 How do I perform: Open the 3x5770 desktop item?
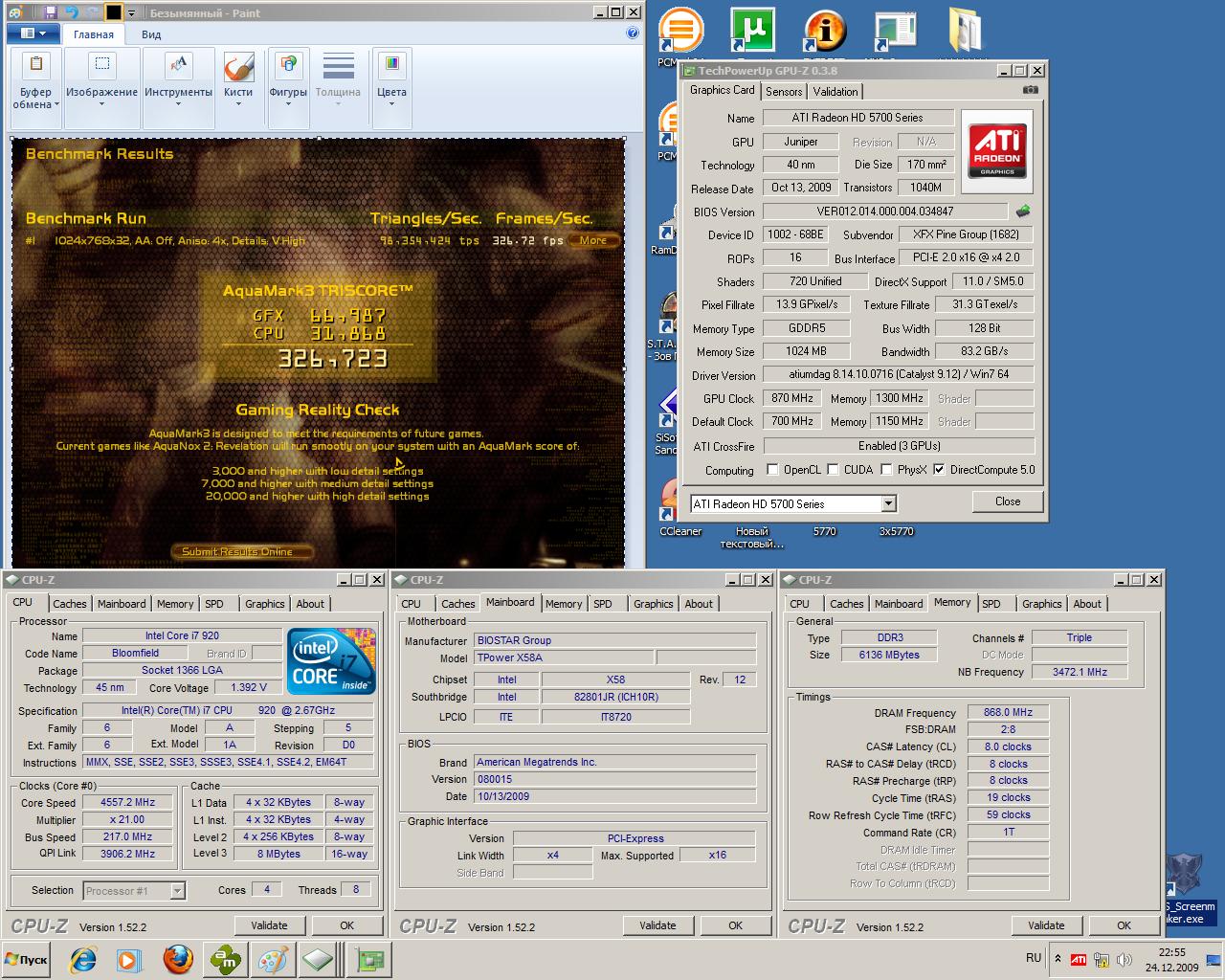896,531
